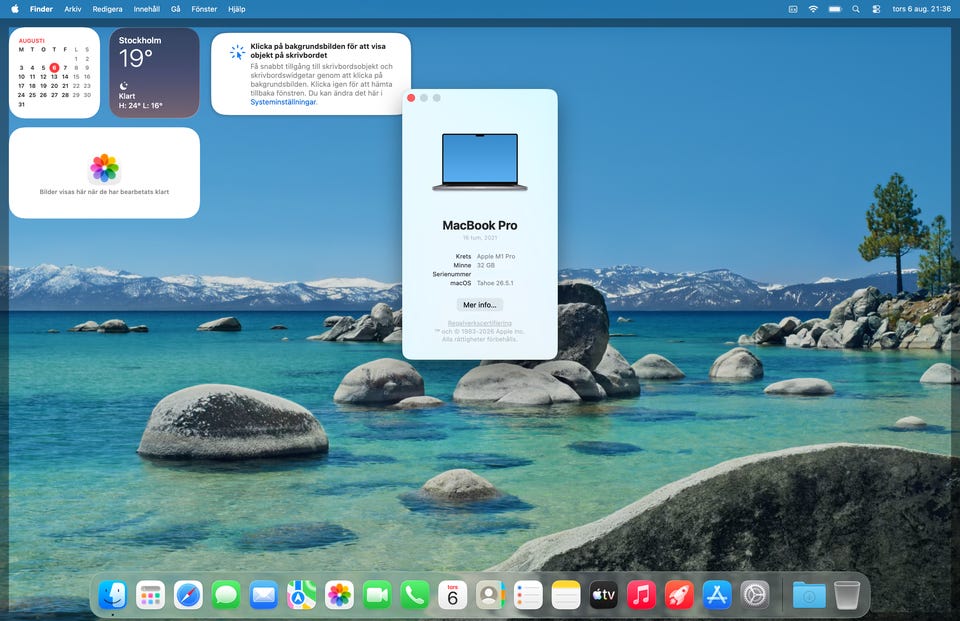
Task: Select today's date 6 in calendar widget
Action: click(54, 67)
